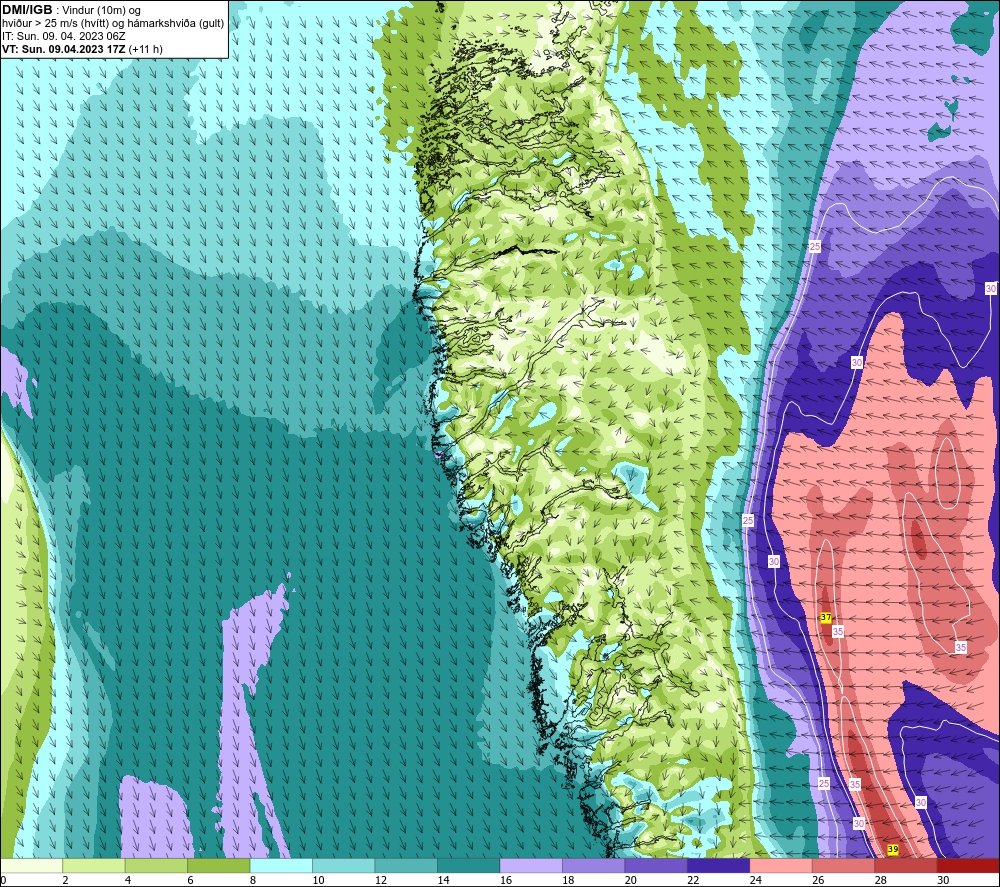Image resolution: width=1000 pixels, height=887 pixels.
Task: Click the 'DMI/IGB : Vindur (10m) og' title line
Action: coord(72,10)
